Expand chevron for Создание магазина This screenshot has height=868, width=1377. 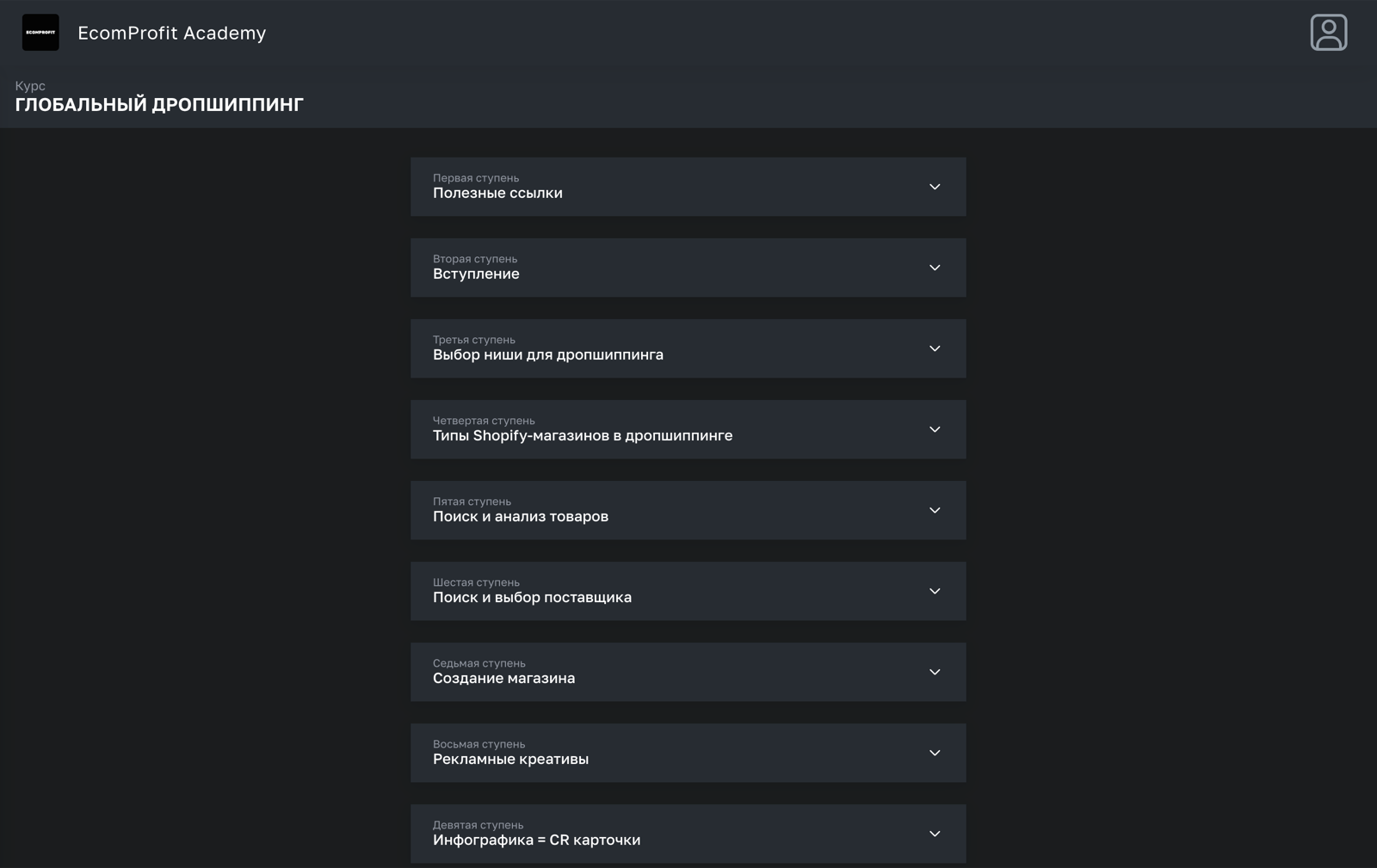point(935,672)
